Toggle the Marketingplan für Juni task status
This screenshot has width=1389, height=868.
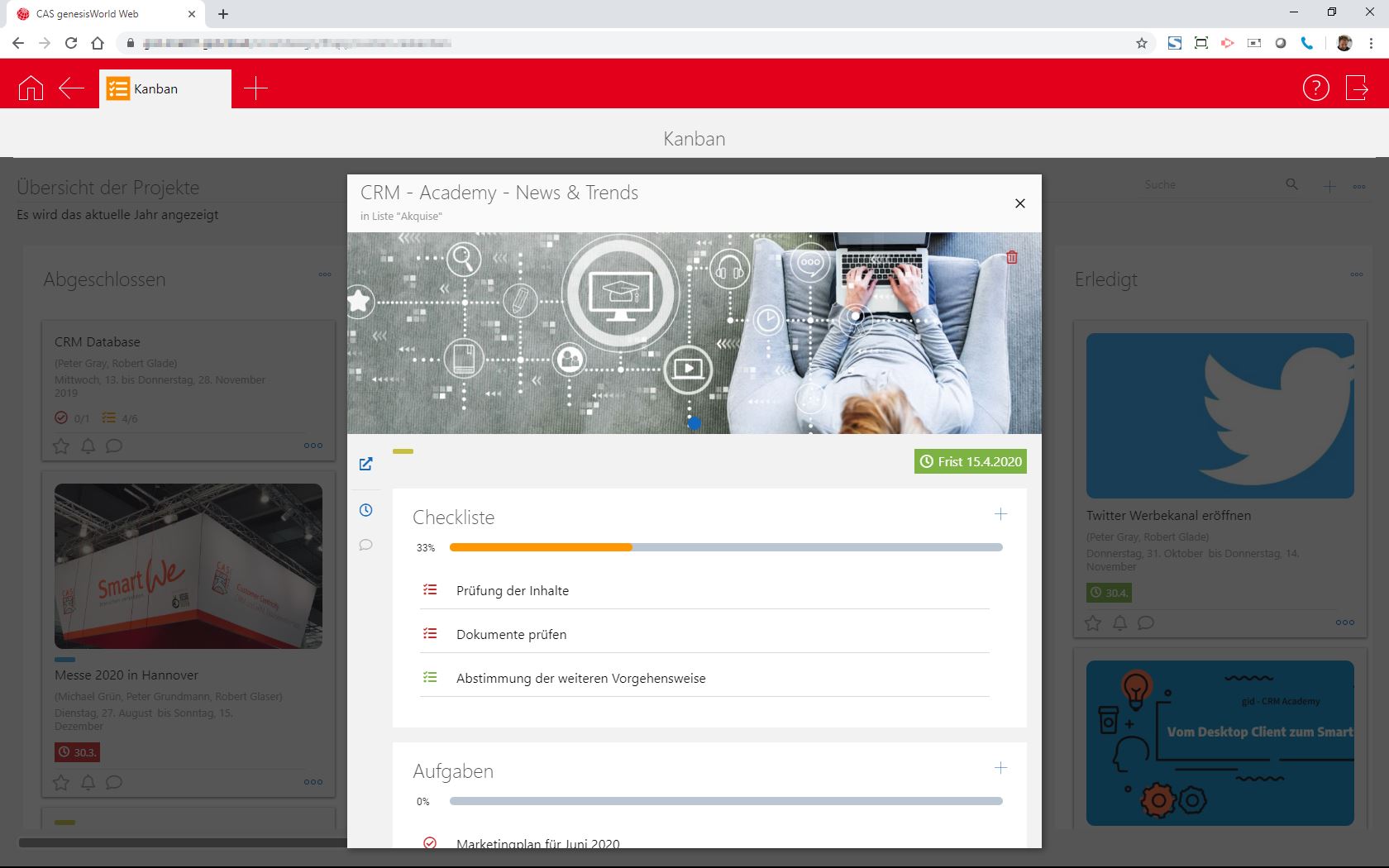[430, 842]
